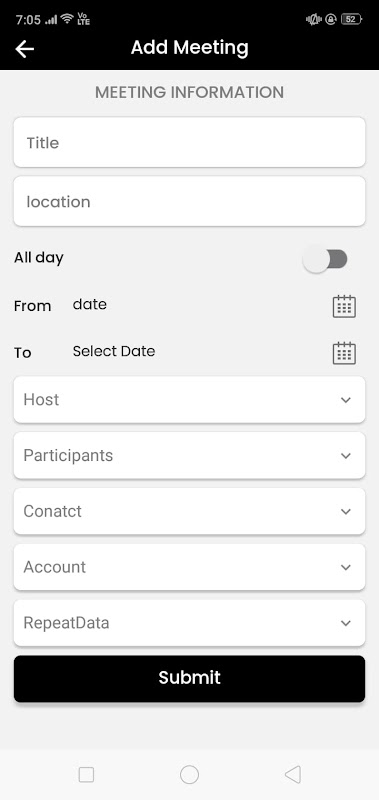Expand the Host dropdown
379x800 pixels.
pos(189,399)
